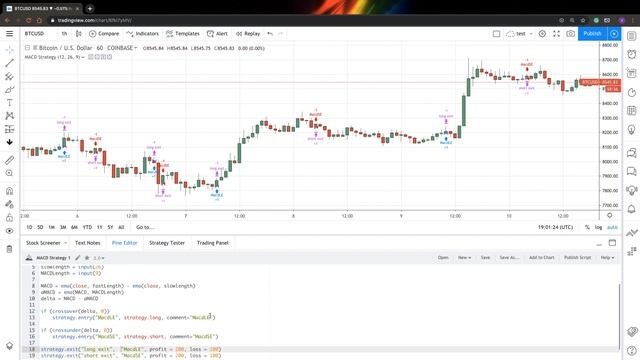Open the watchlist panel icon
640x360 pixels.
pos(631,36)
